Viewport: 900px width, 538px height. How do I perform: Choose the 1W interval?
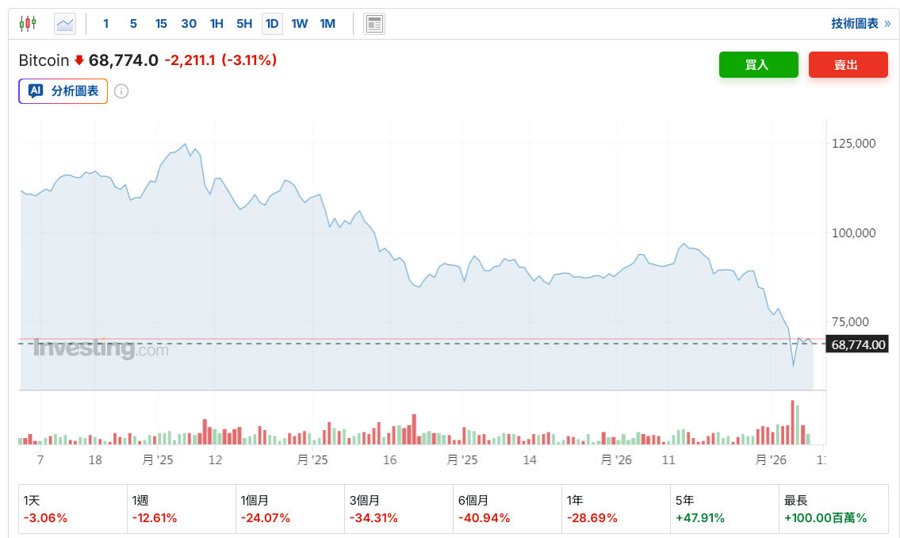pos(299,23)
